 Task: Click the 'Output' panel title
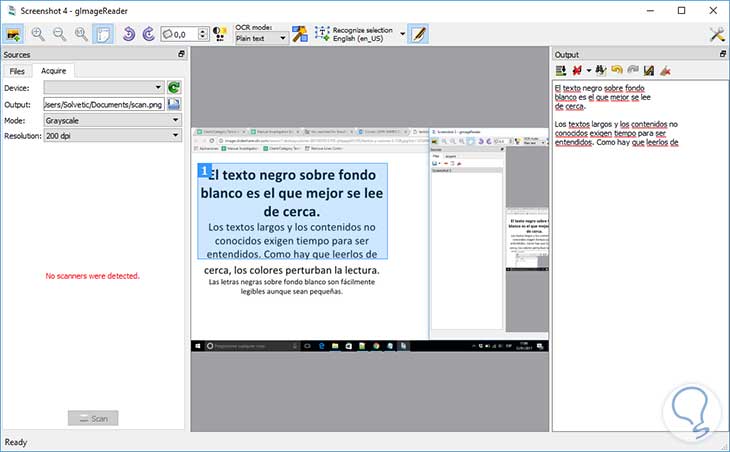(567, 54)
